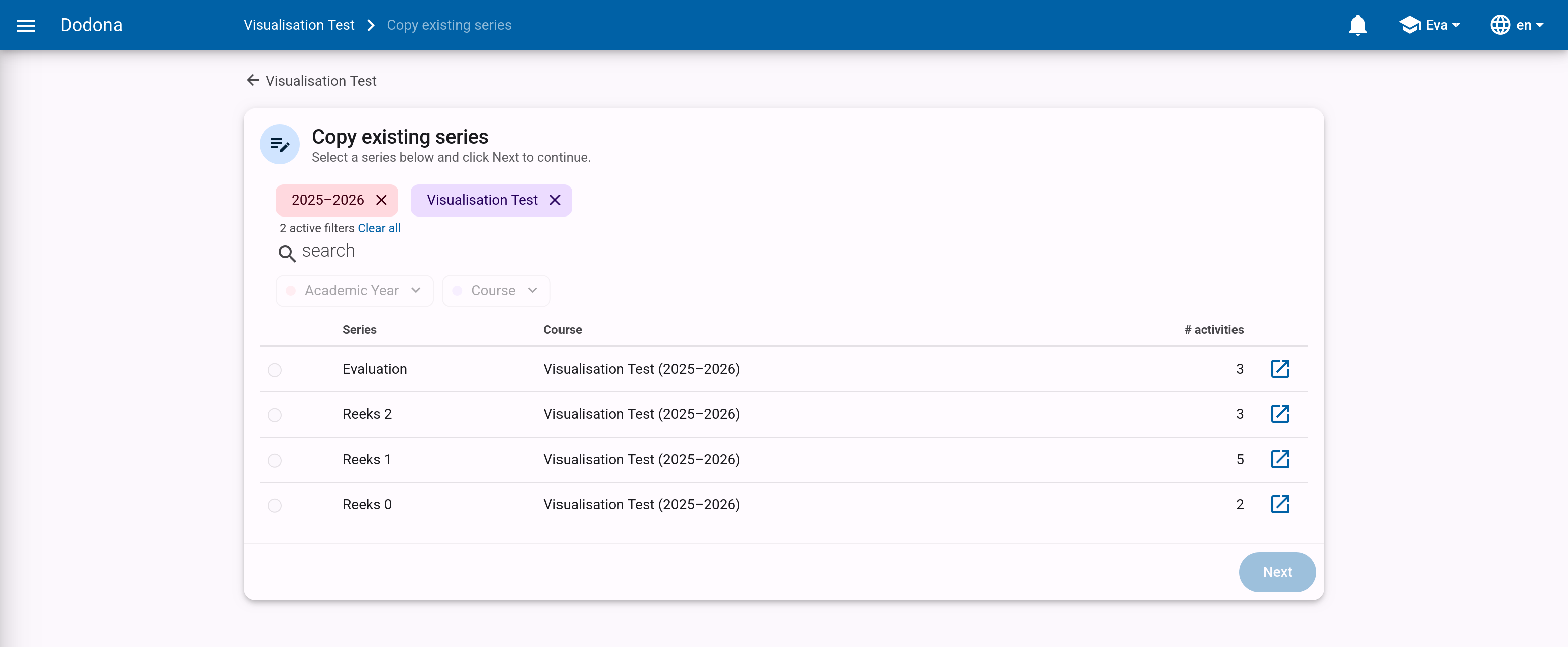Open Reeks 0 series external link
This screenshot has width=1568, height=647.
pyautogui.click(x=1280, y=504)
